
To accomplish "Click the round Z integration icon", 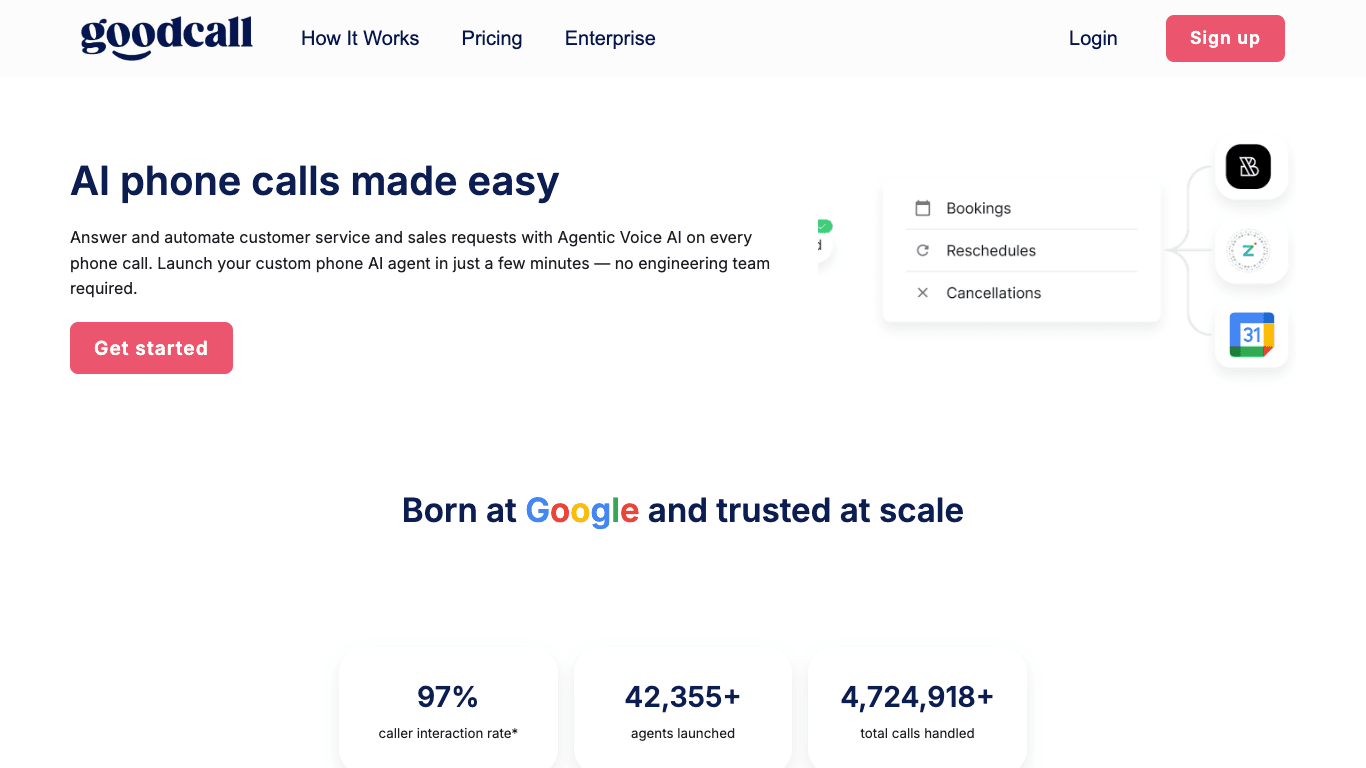I will point(1248,251).
